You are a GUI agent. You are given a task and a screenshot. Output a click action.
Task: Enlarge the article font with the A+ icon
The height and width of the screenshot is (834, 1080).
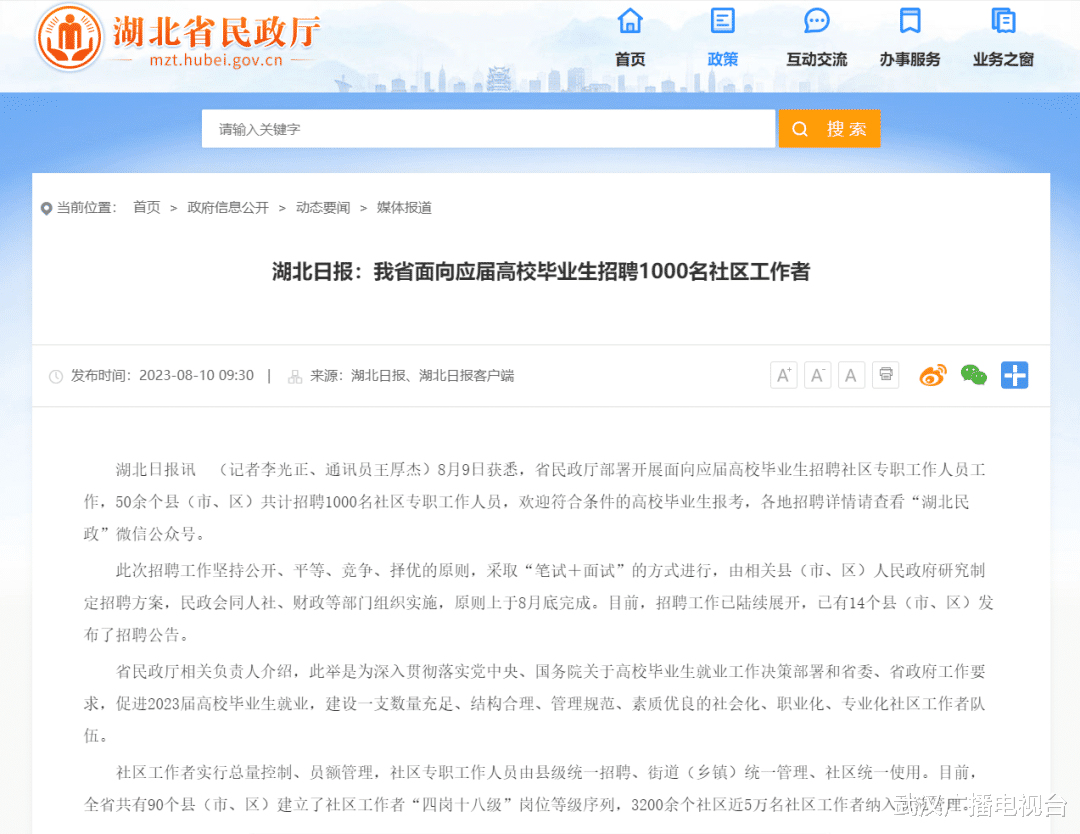click(783, 374)
